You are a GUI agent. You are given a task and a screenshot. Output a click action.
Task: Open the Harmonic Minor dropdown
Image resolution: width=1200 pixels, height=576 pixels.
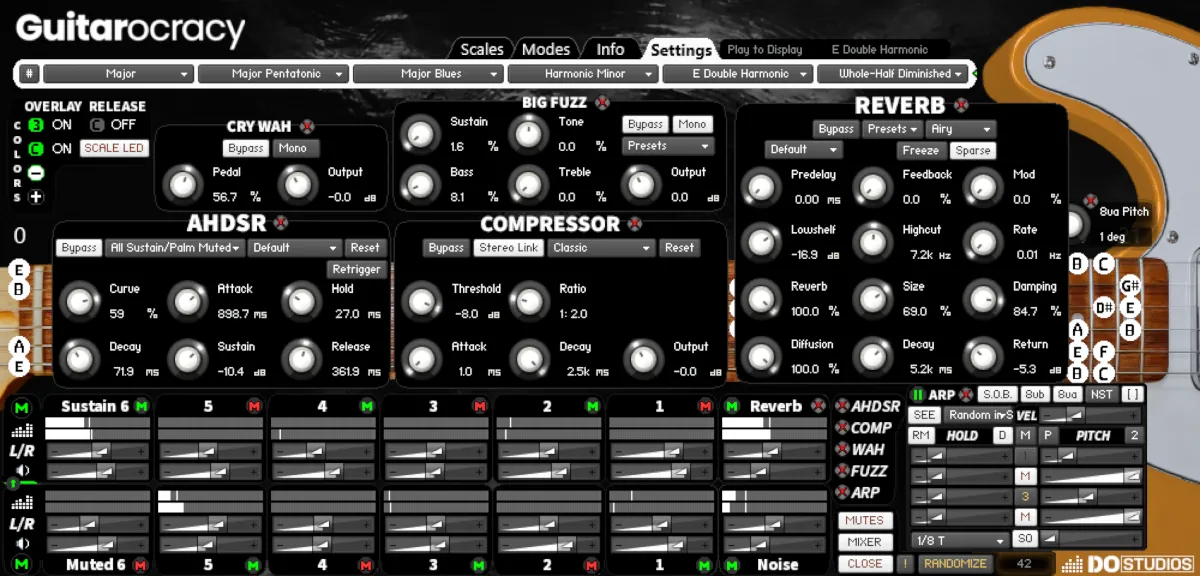tap(583, 74)
